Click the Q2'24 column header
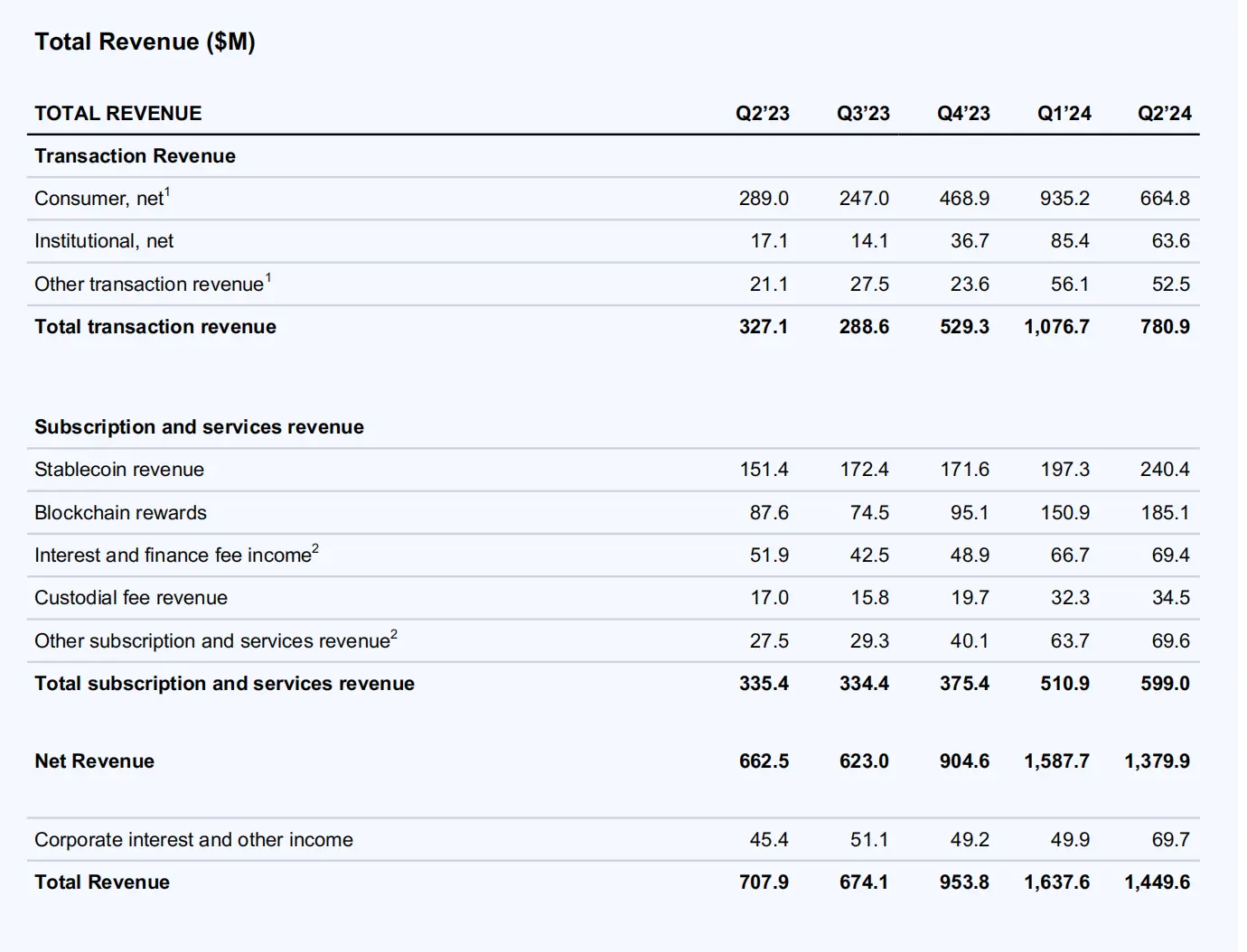This screenshot has width=1247, height=952. 1165,113
